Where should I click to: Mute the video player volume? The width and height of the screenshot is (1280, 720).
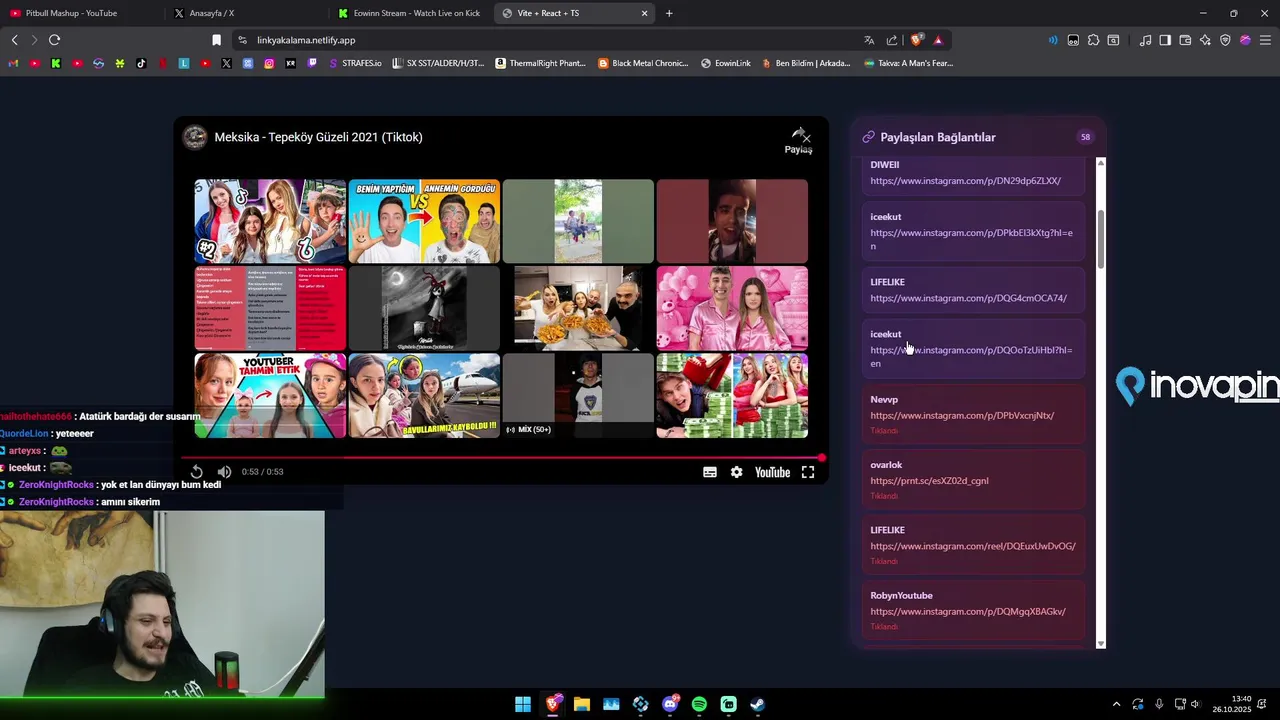coord(224,472)
